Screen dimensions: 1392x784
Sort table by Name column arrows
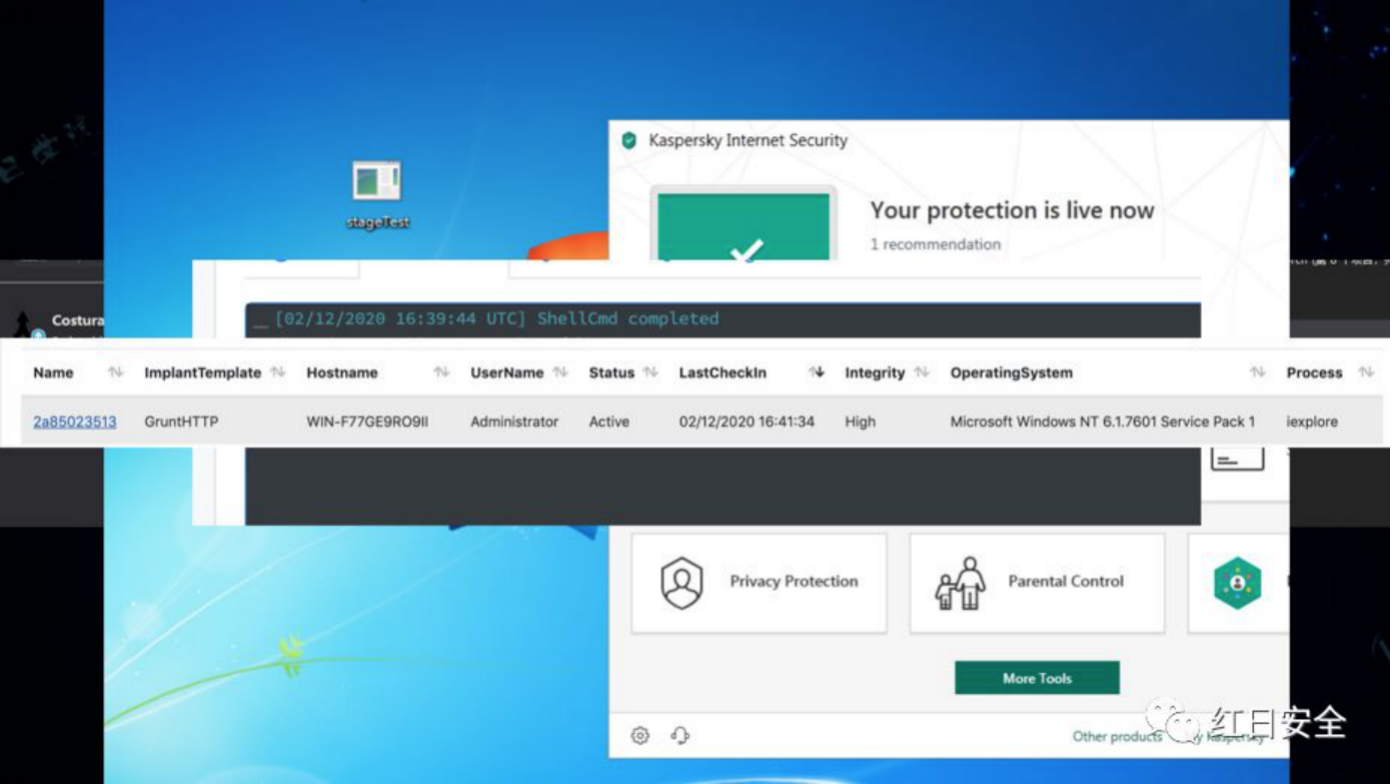(x=115, y=373)
